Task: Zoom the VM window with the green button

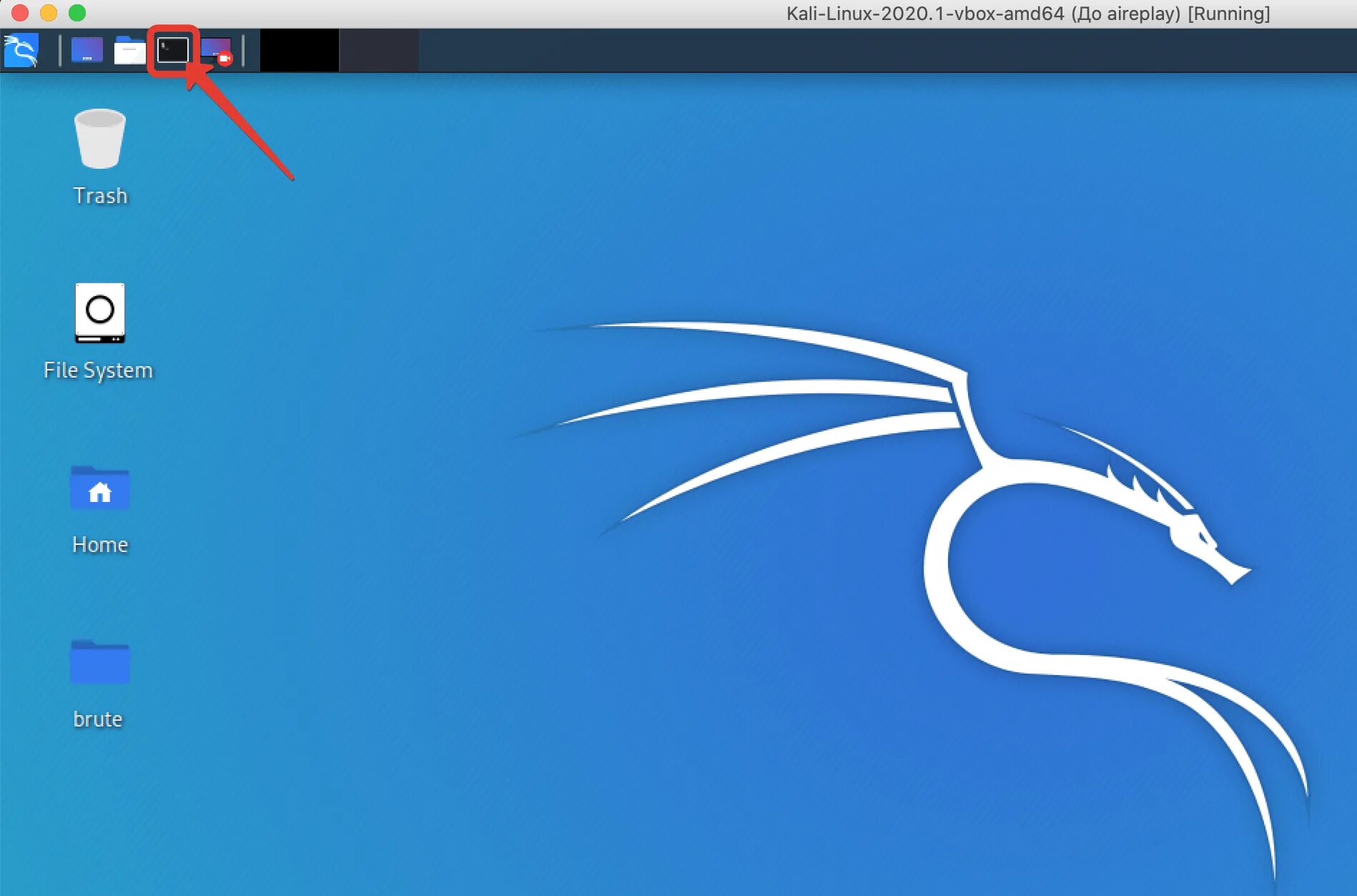Action: (77, 13)
